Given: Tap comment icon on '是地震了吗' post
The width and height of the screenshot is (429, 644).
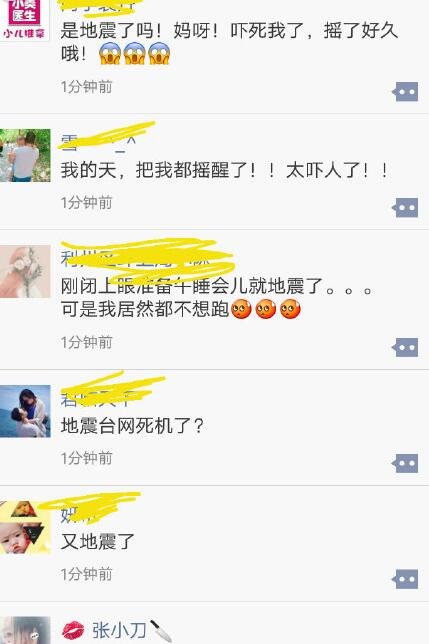Looking at the screenshot, I should click(405, 92).
